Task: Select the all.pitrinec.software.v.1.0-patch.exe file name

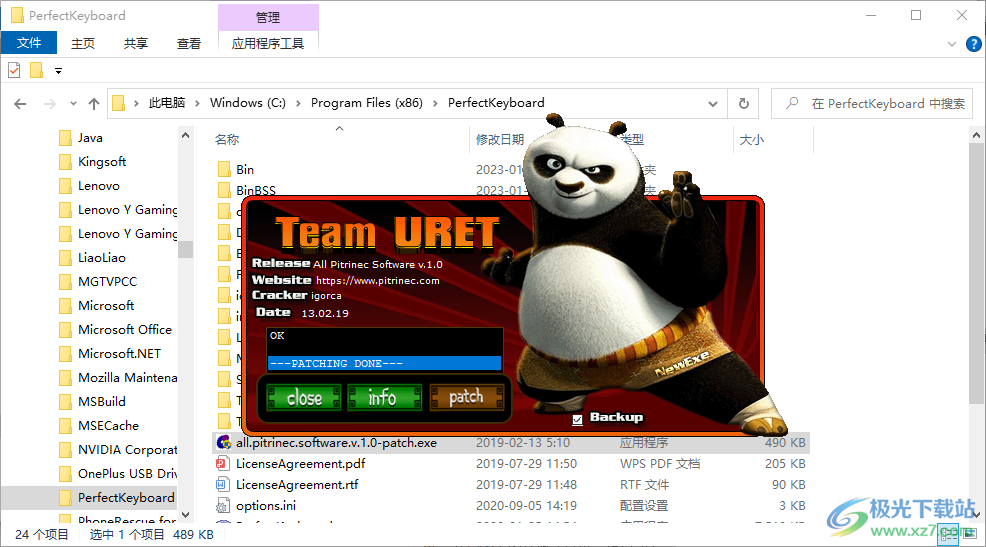Action: 336,443
